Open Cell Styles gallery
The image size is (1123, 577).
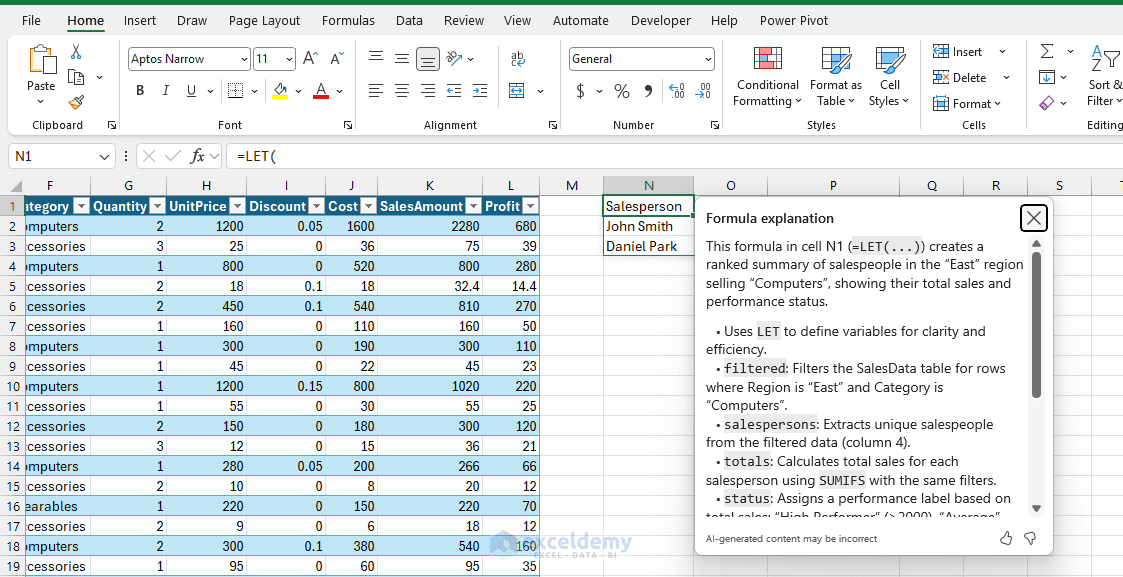coord(890,77)
